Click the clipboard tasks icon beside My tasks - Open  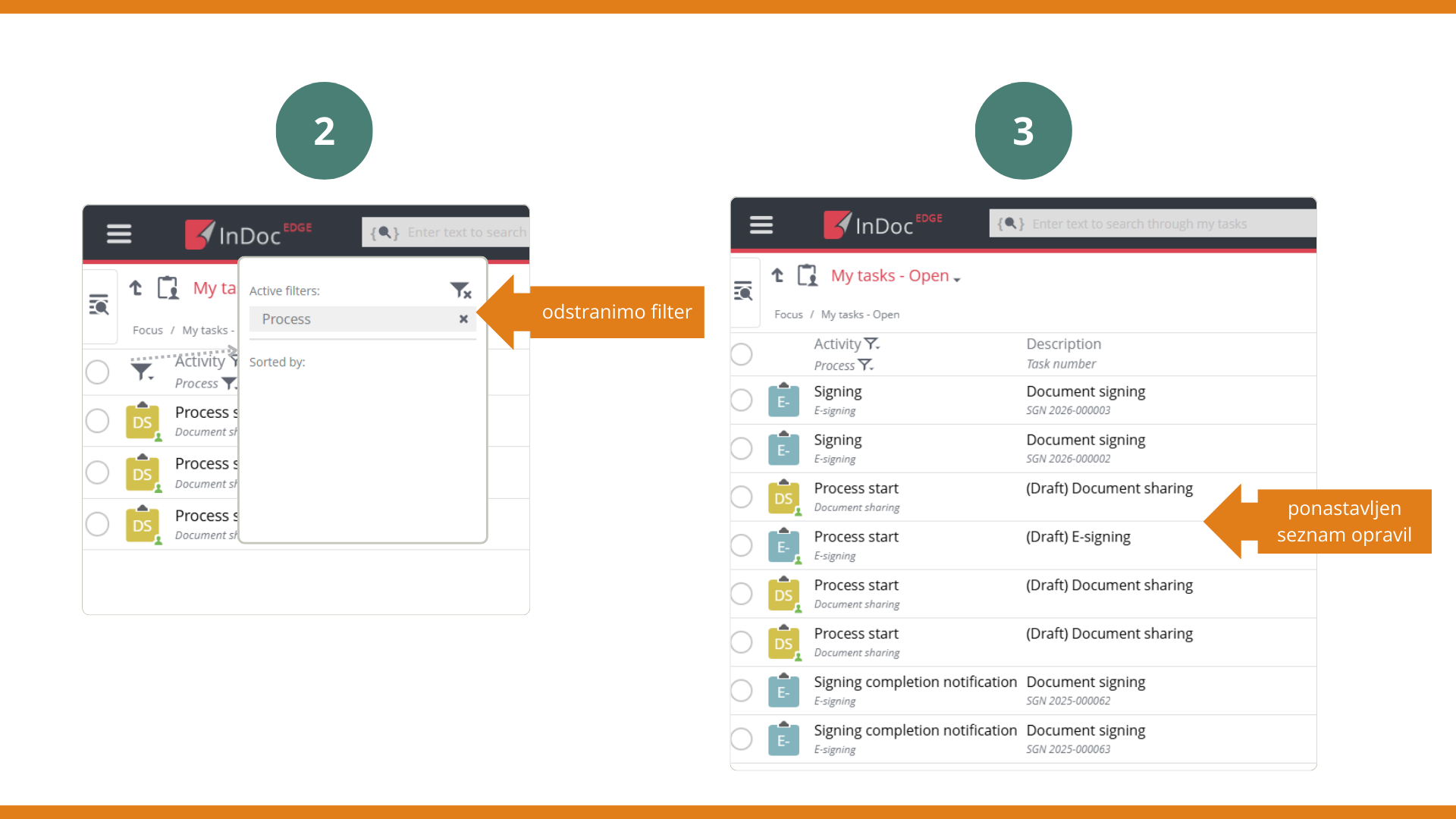point(808,275)
